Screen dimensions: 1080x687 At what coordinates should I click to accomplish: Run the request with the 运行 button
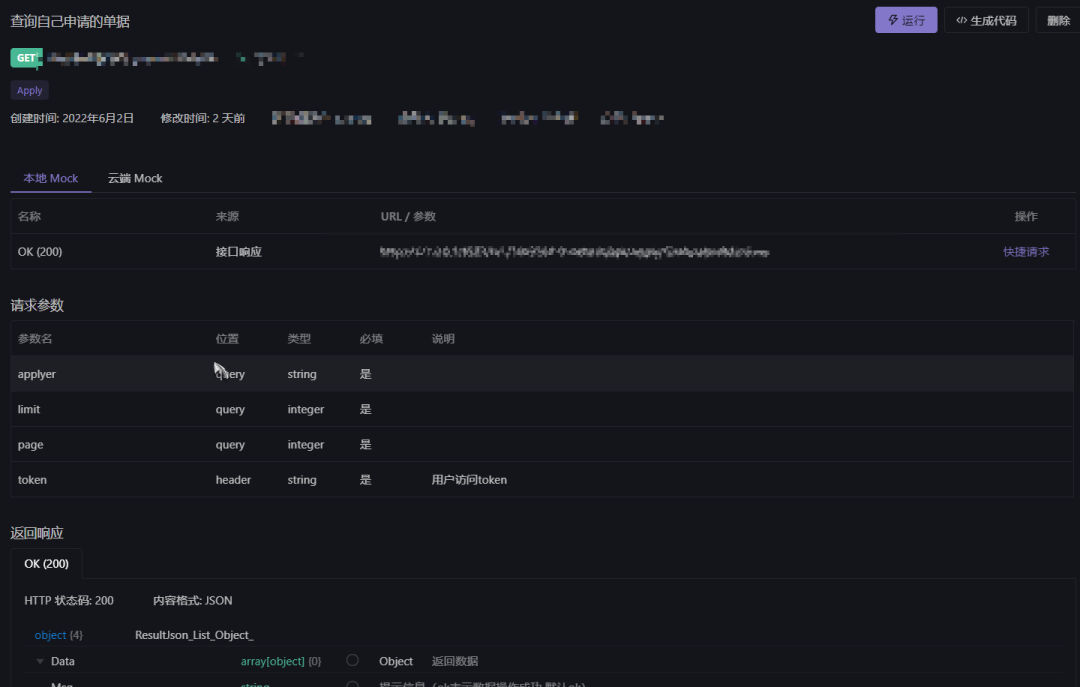(x=905, y=19)
